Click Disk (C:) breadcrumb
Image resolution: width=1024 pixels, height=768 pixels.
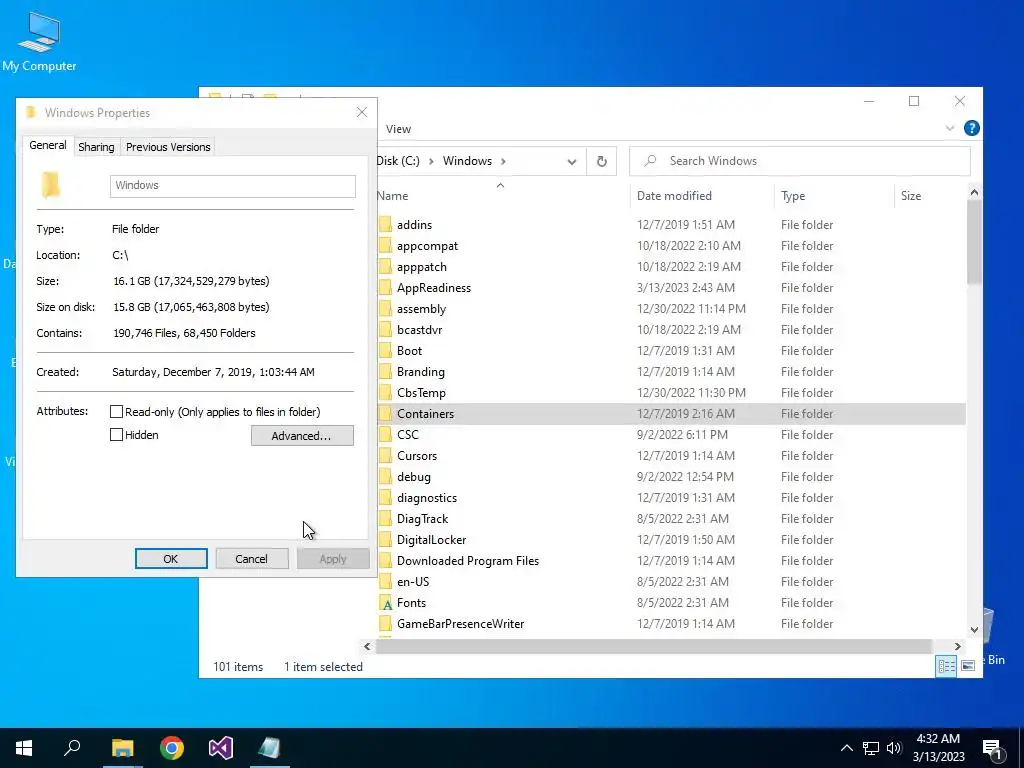point(398,161)
